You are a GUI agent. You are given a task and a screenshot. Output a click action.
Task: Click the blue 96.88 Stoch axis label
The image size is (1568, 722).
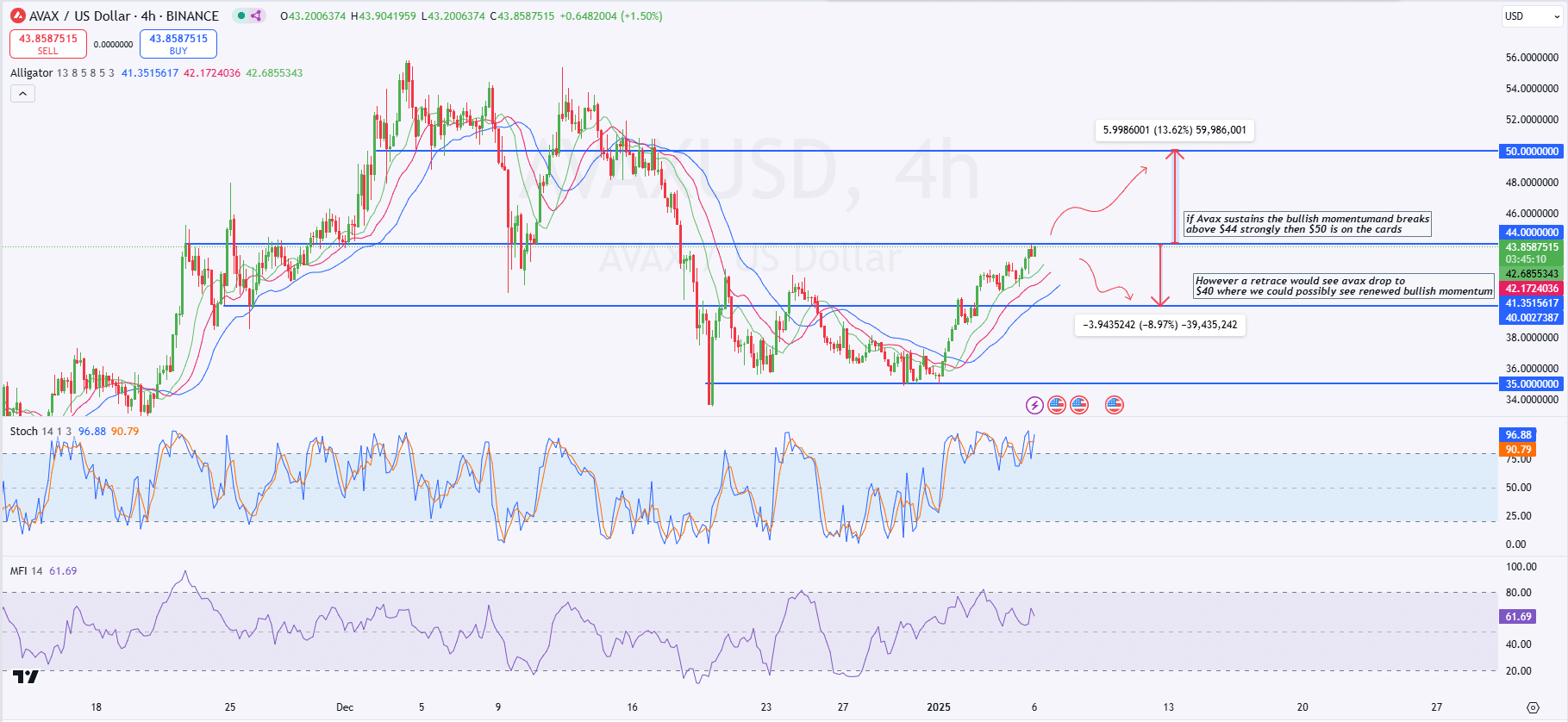point(1519,435)
